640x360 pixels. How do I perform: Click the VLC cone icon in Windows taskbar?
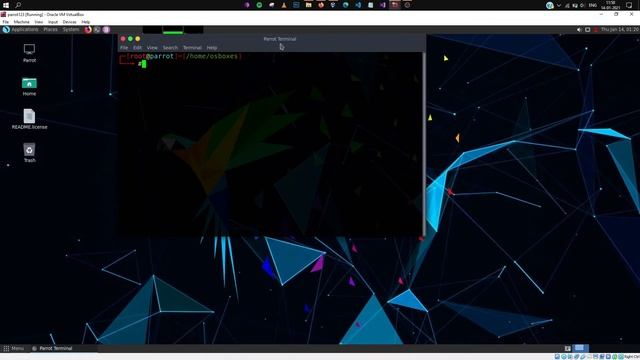(x=284, y=5)
